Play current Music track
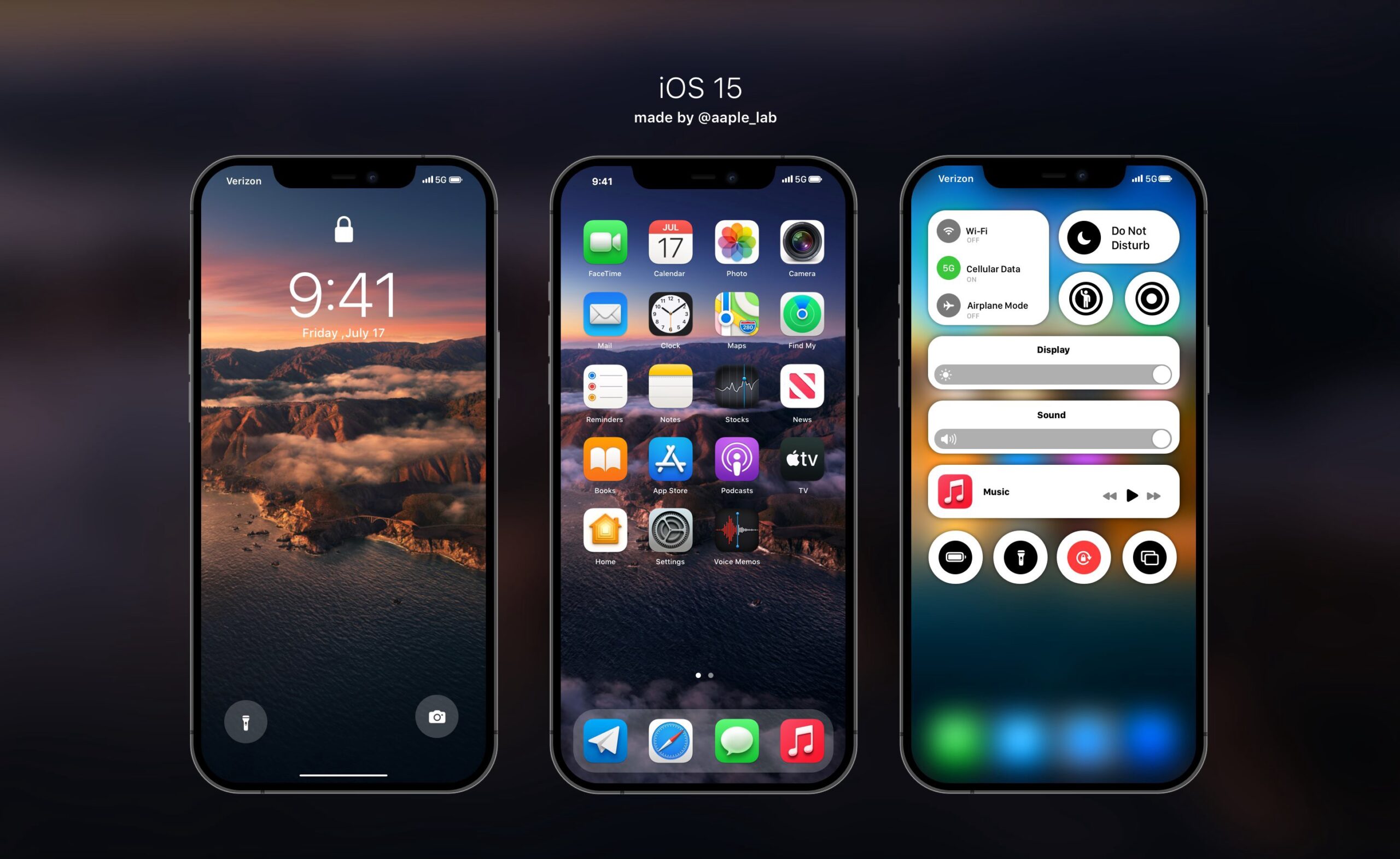 tap(1131, 490)
